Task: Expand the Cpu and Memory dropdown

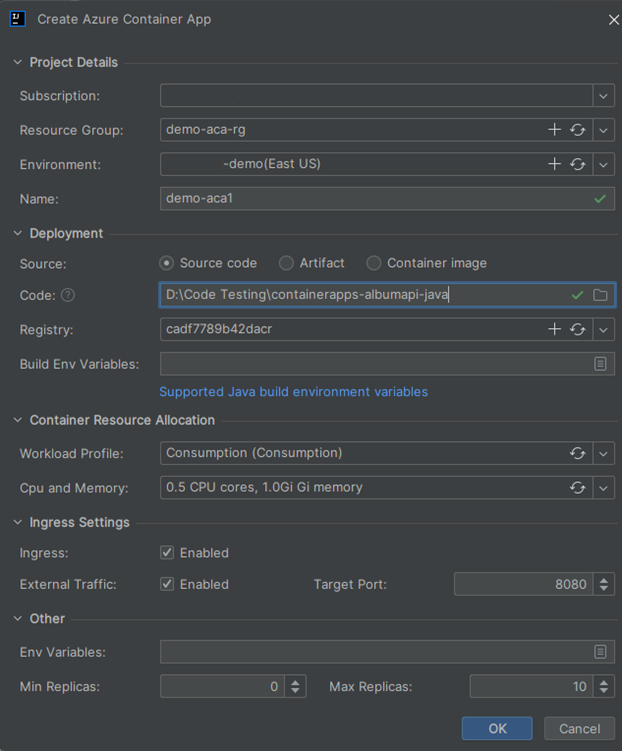Action: (603, 488)
